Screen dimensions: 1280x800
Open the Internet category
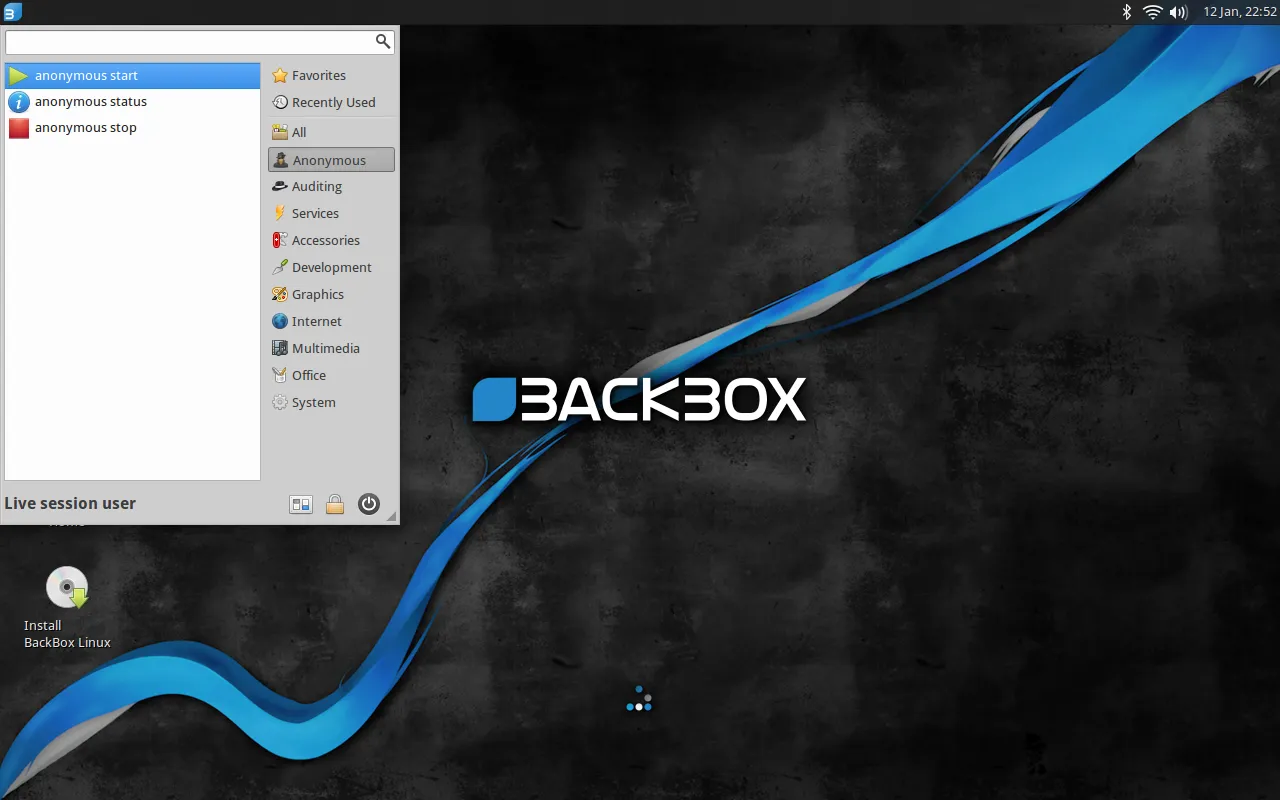pos(331,322)
